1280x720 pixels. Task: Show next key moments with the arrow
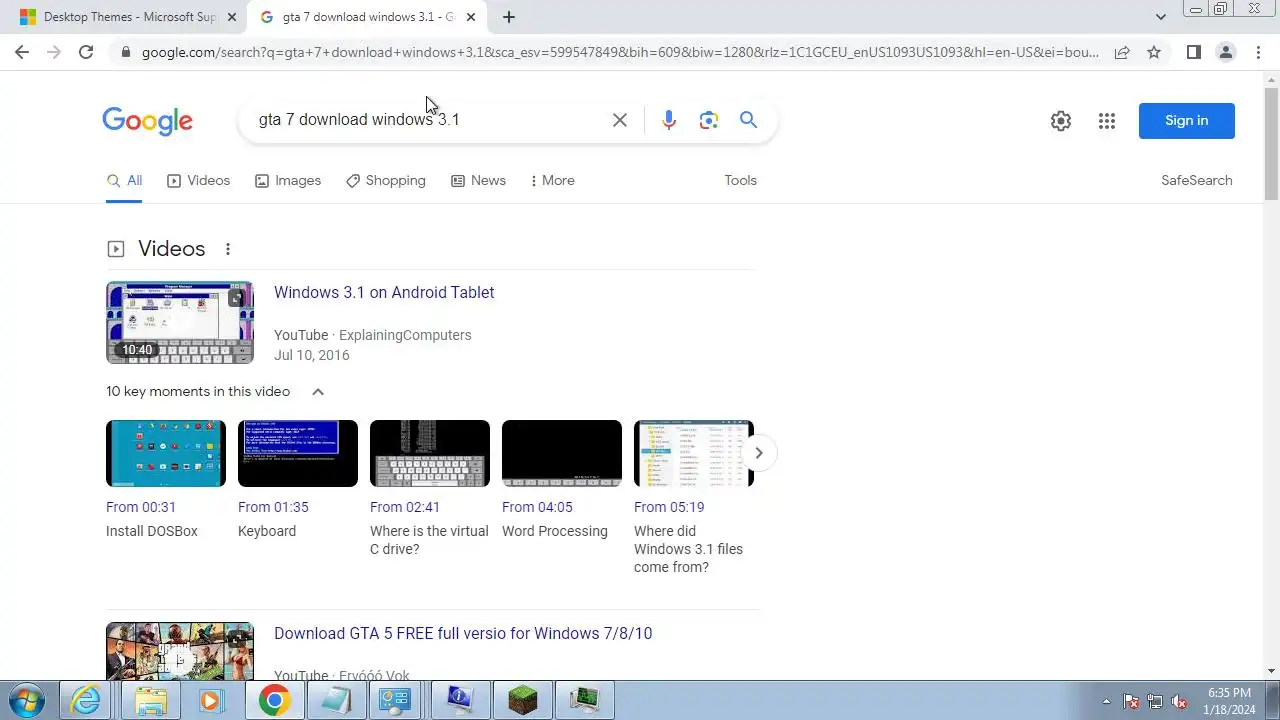(x=758, y=453)
